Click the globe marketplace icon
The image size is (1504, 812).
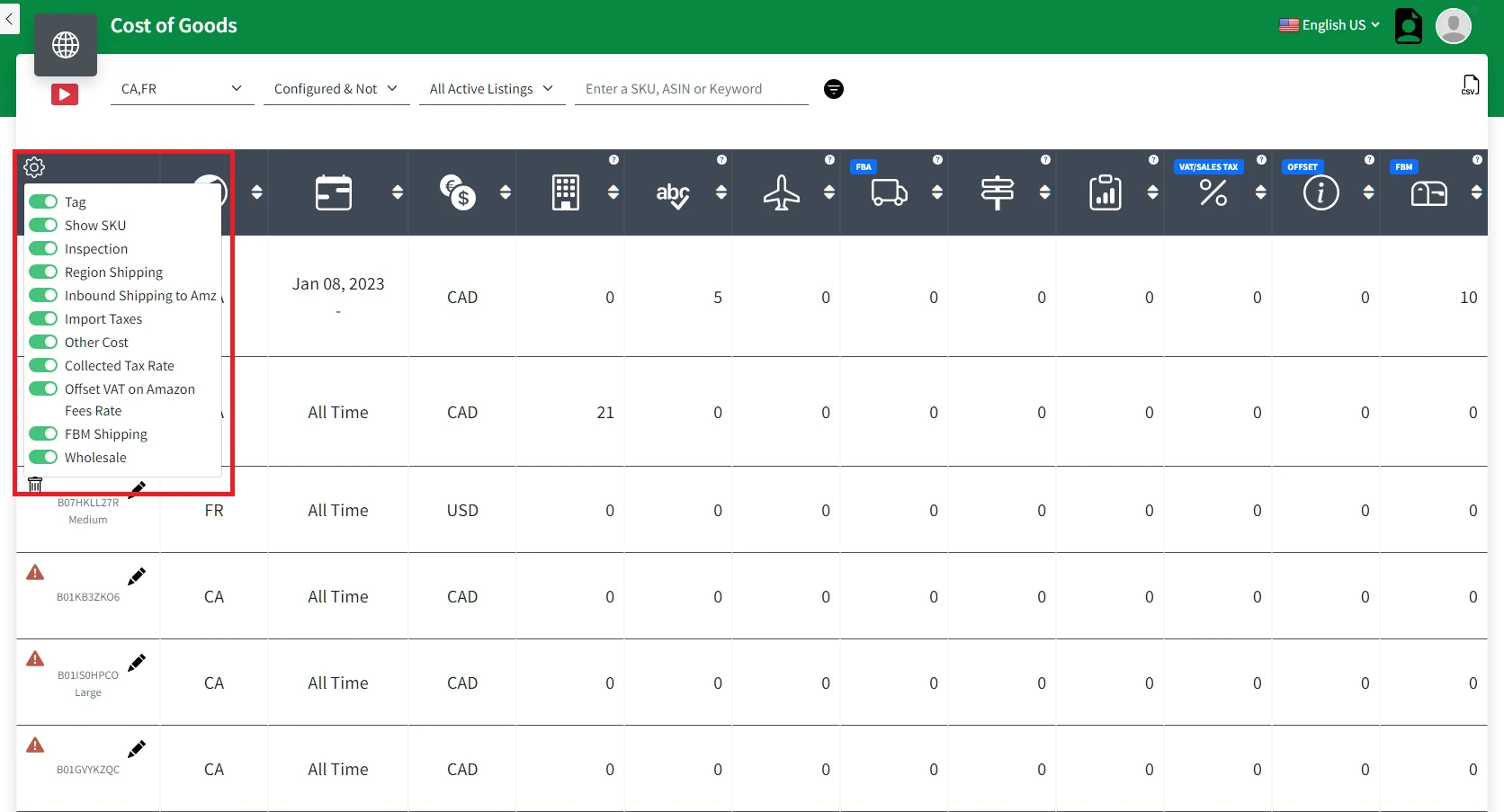pyautogui.click(x=66, y=45)
